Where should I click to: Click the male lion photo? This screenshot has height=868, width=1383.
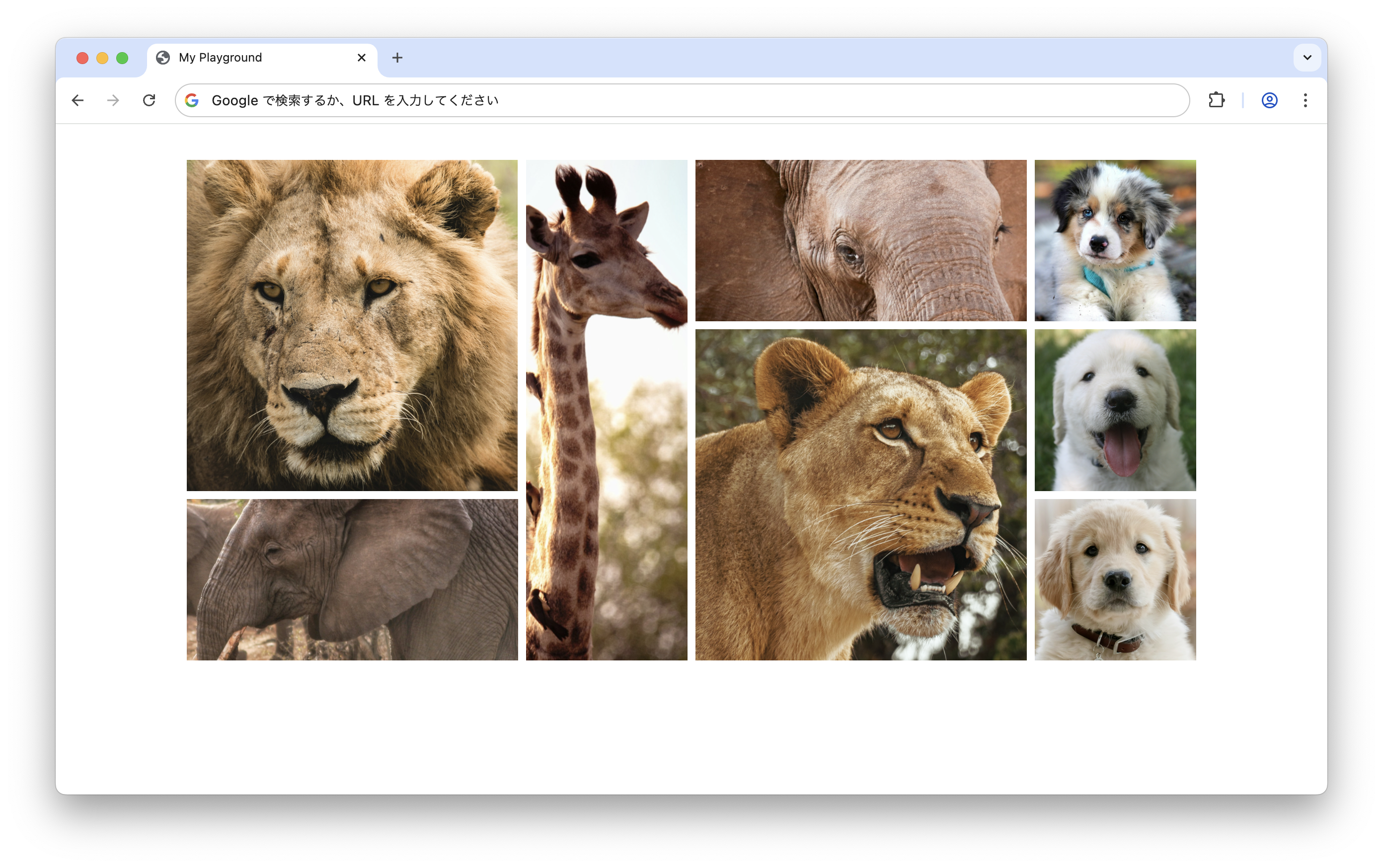click(352, 325)
